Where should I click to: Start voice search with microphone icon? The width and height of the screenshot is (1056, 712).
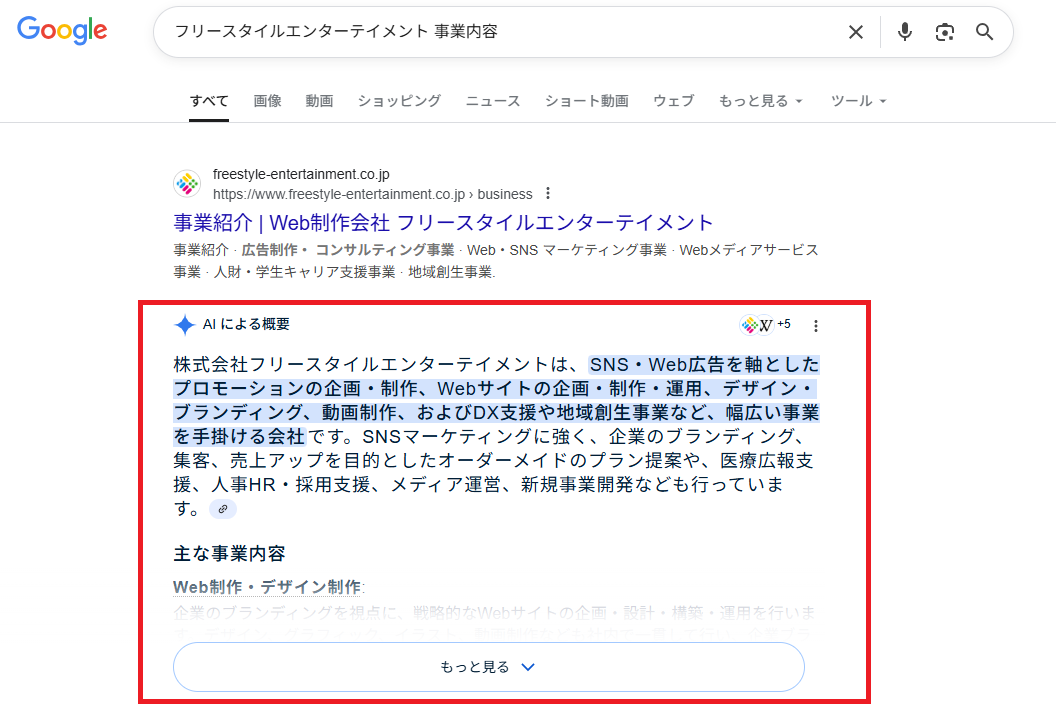tap(904, 32)
